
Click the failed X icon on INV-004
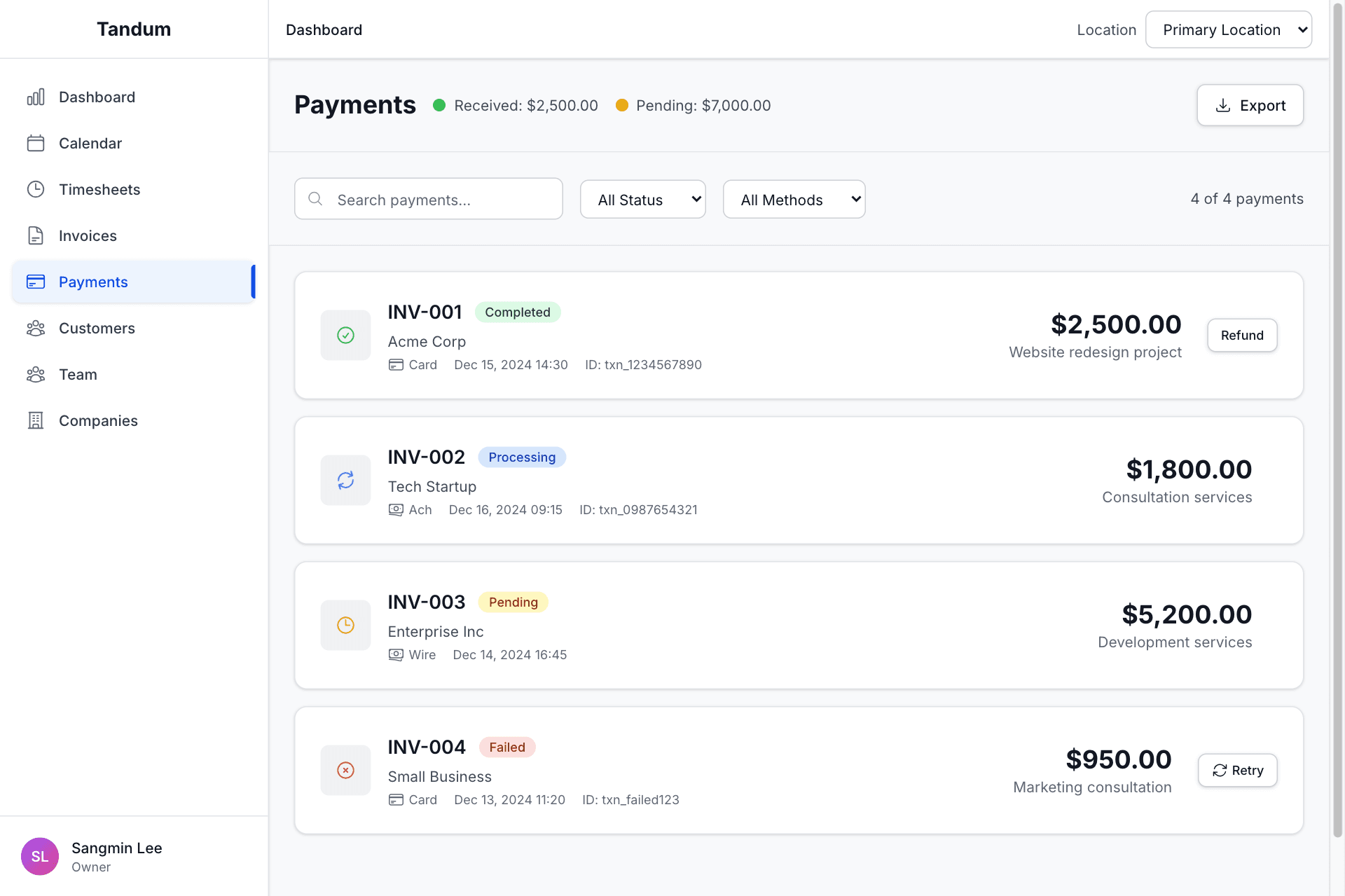[345, 771]
